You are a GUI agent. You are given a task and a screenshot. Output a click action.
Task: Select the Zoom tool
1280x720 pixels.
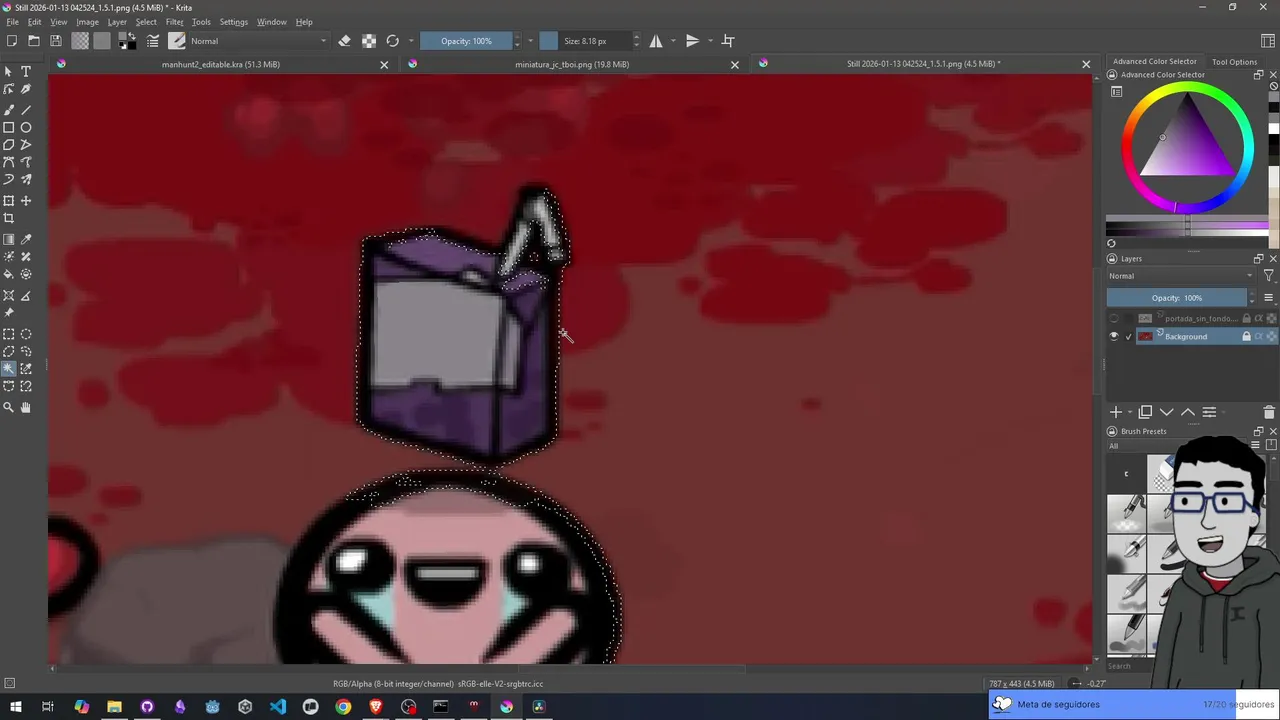tap(9, 407)
